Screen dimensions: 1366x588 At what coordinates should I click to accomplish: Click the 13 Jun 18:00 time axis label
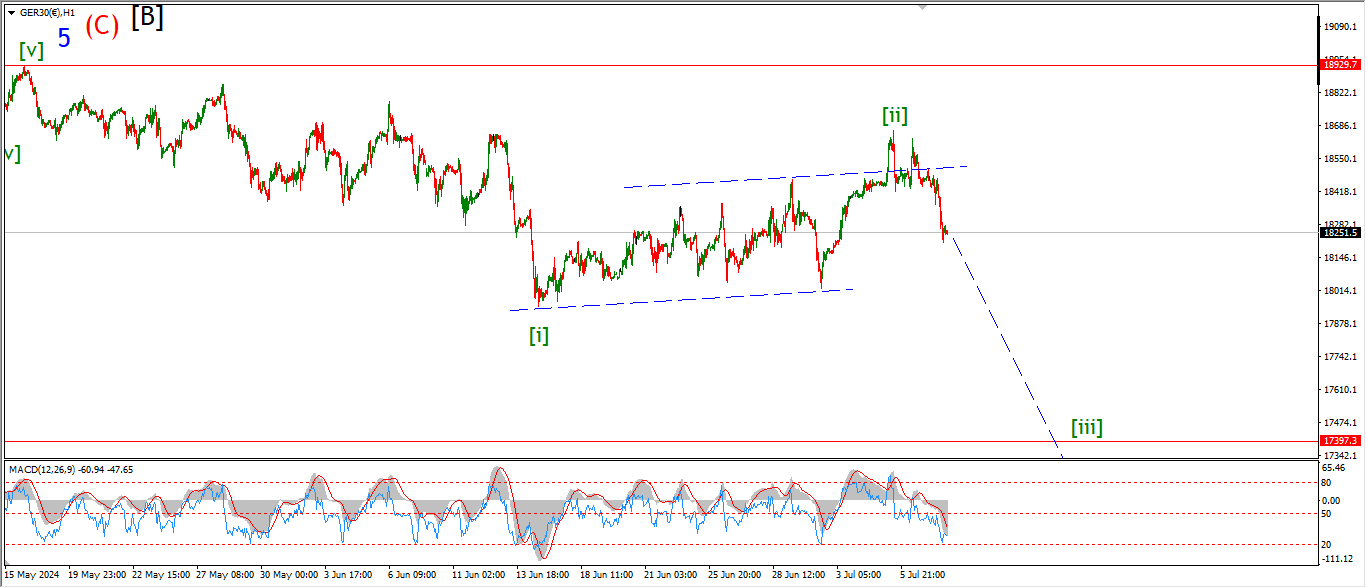click(541, 575)
